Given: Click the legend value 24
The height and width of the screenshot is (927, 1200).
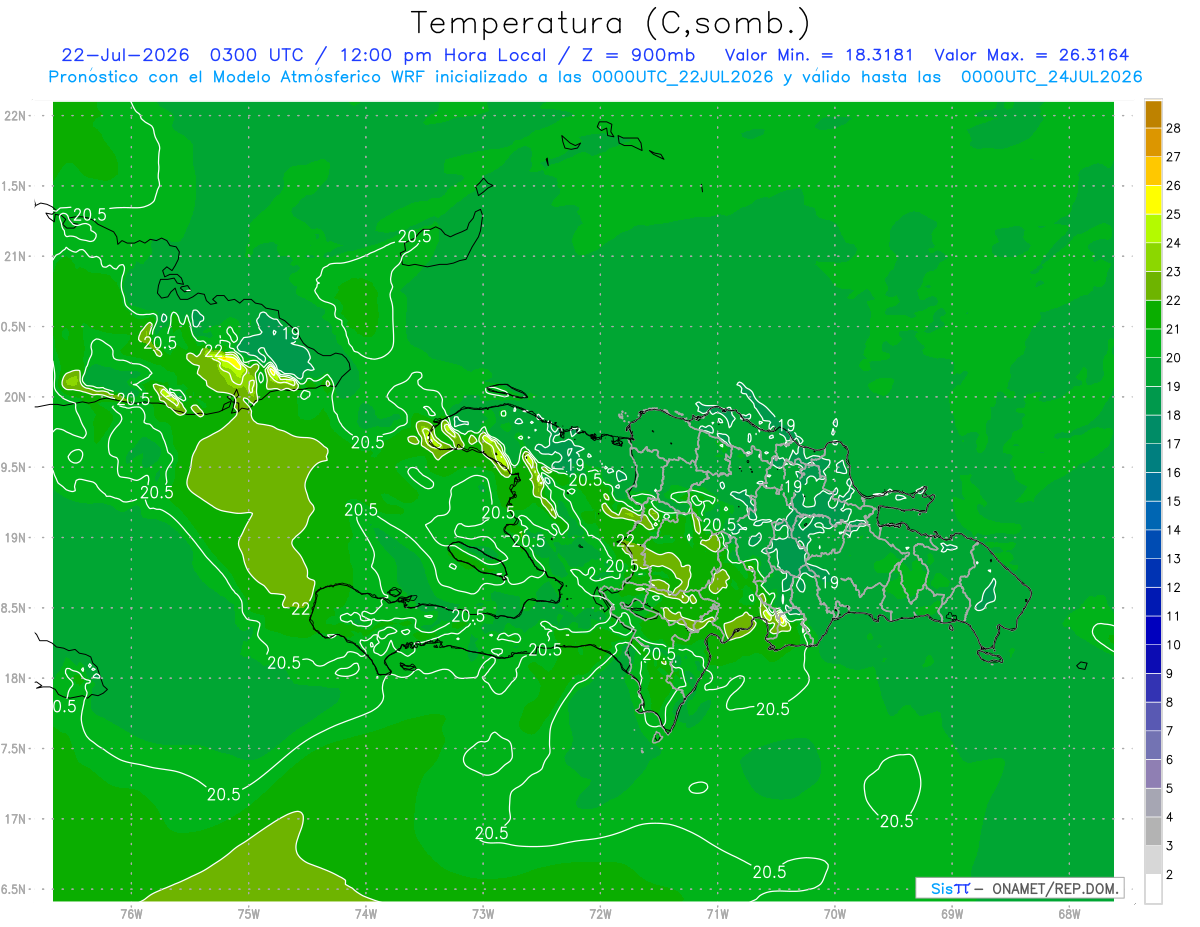Looking at the screenshot, I should (1174, 242).
